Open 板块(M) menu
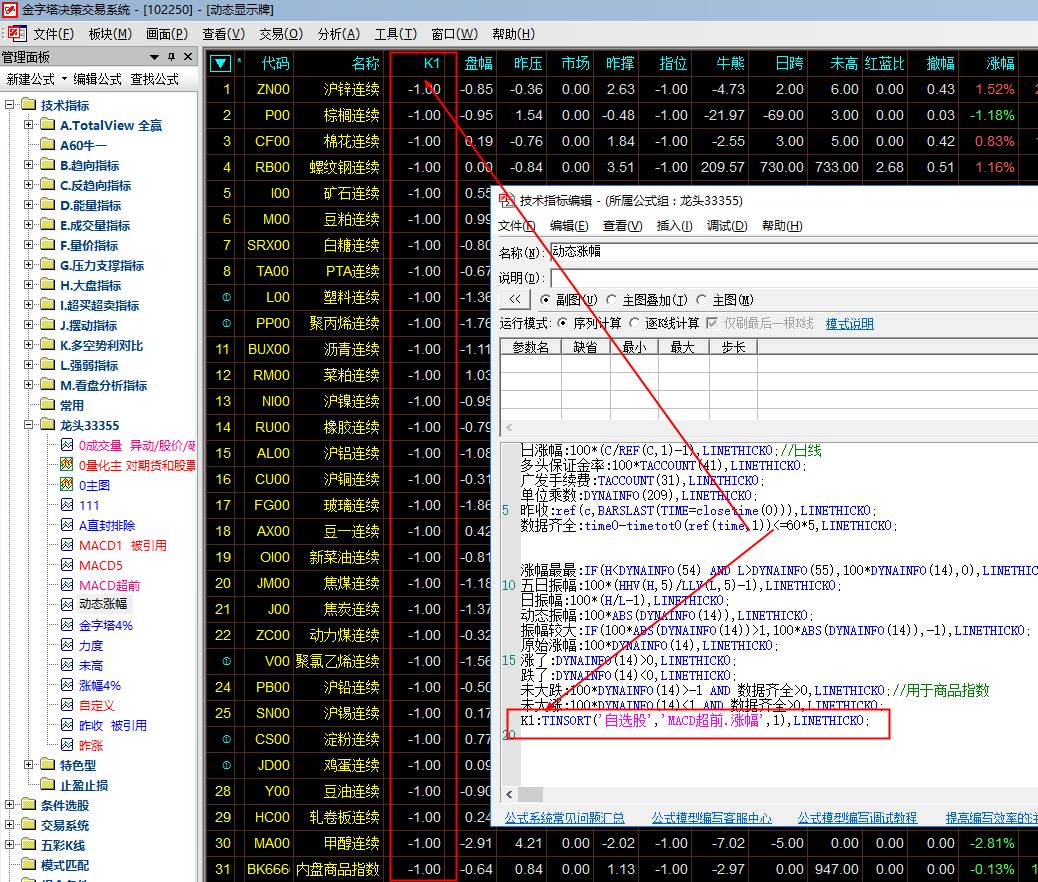1038x882 pixels. 111,34
